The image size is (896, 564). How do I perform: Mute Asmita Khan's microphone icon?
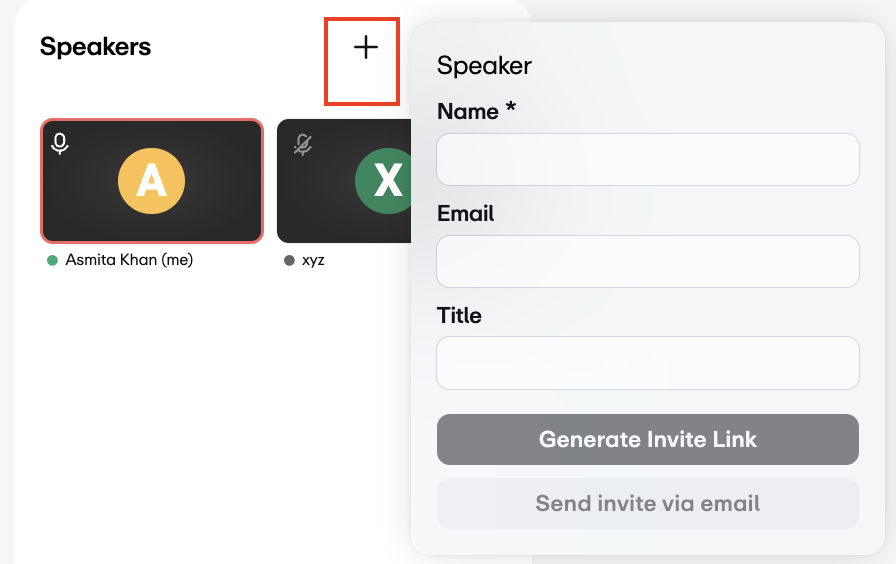pos(59,144)
